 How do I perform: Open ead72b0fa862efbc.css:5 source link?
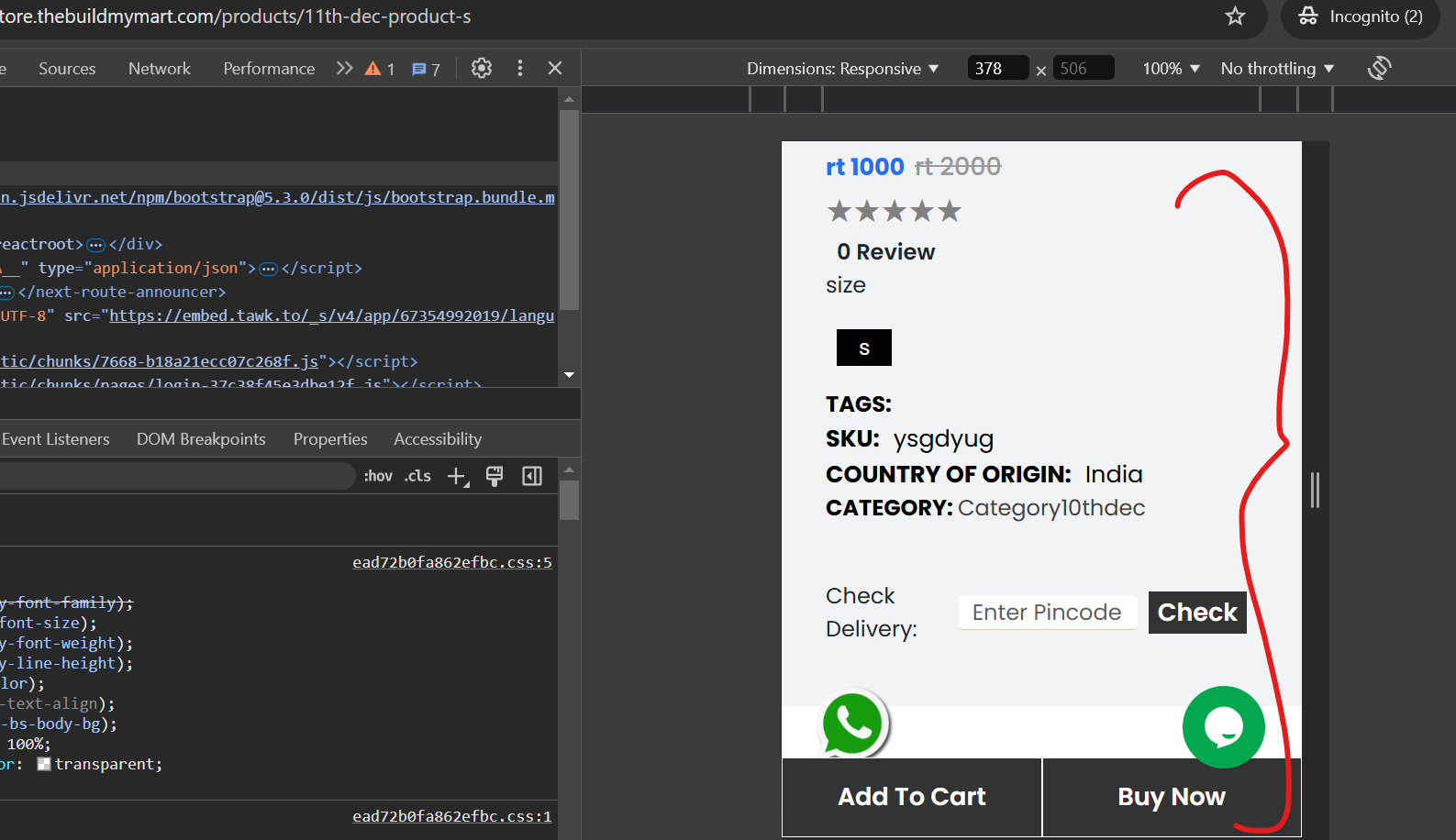(x=452, y=562)
